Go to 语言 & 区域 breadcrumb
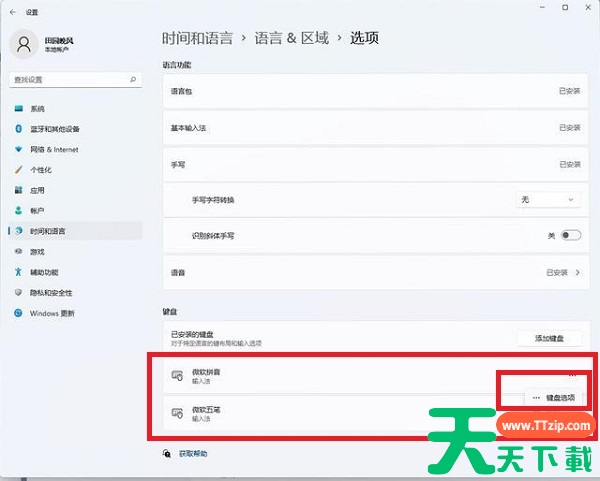 coord(292,38)
